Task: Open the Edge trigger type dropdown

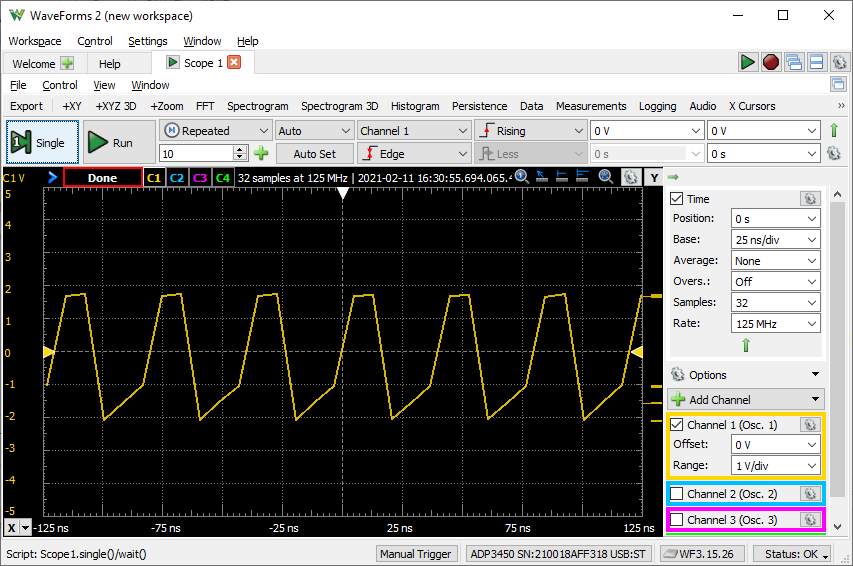Action: point(413,153)
